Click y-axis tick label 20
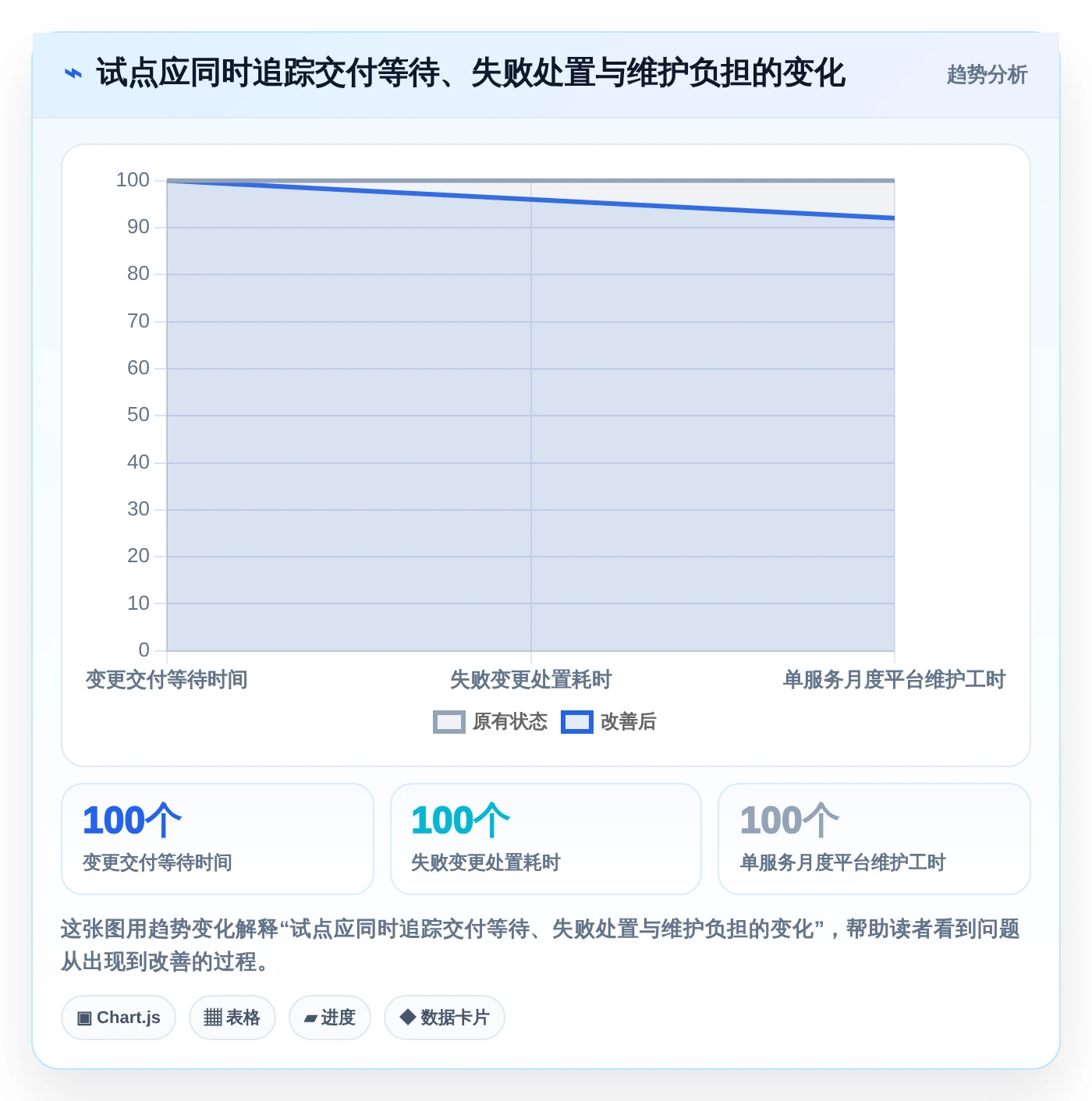 [x=138, y=556]
